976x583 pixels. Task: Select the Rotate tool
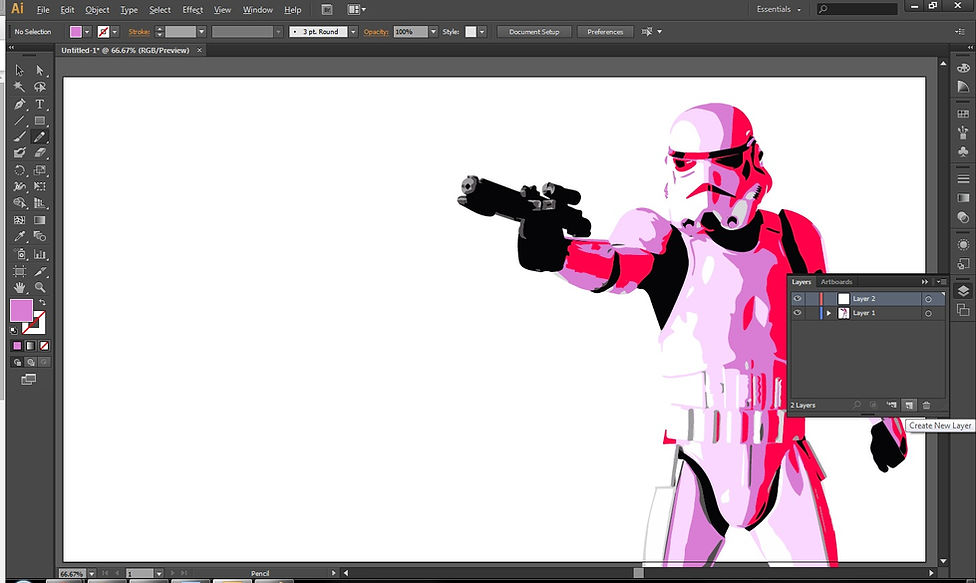pos(19,170)
